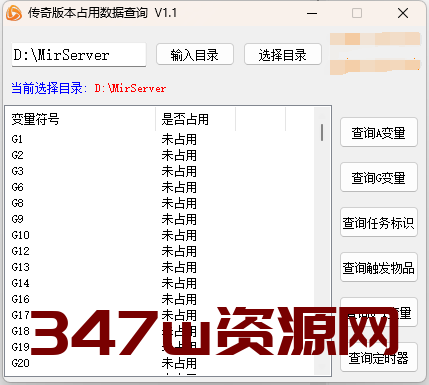Viewport: 429px width, 385px height.
Task: Select the G6 variable row
Action: tap(160, 187)
